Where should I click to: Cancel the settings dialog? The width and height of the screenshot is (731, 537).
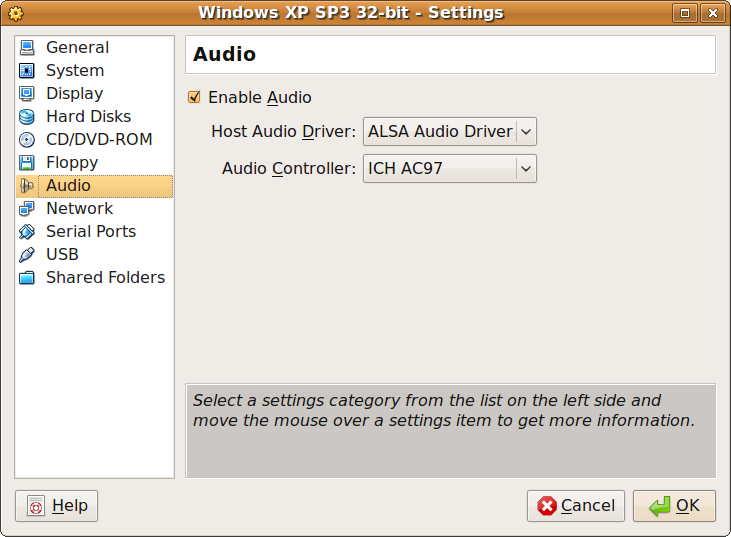(x=576, y=506)
